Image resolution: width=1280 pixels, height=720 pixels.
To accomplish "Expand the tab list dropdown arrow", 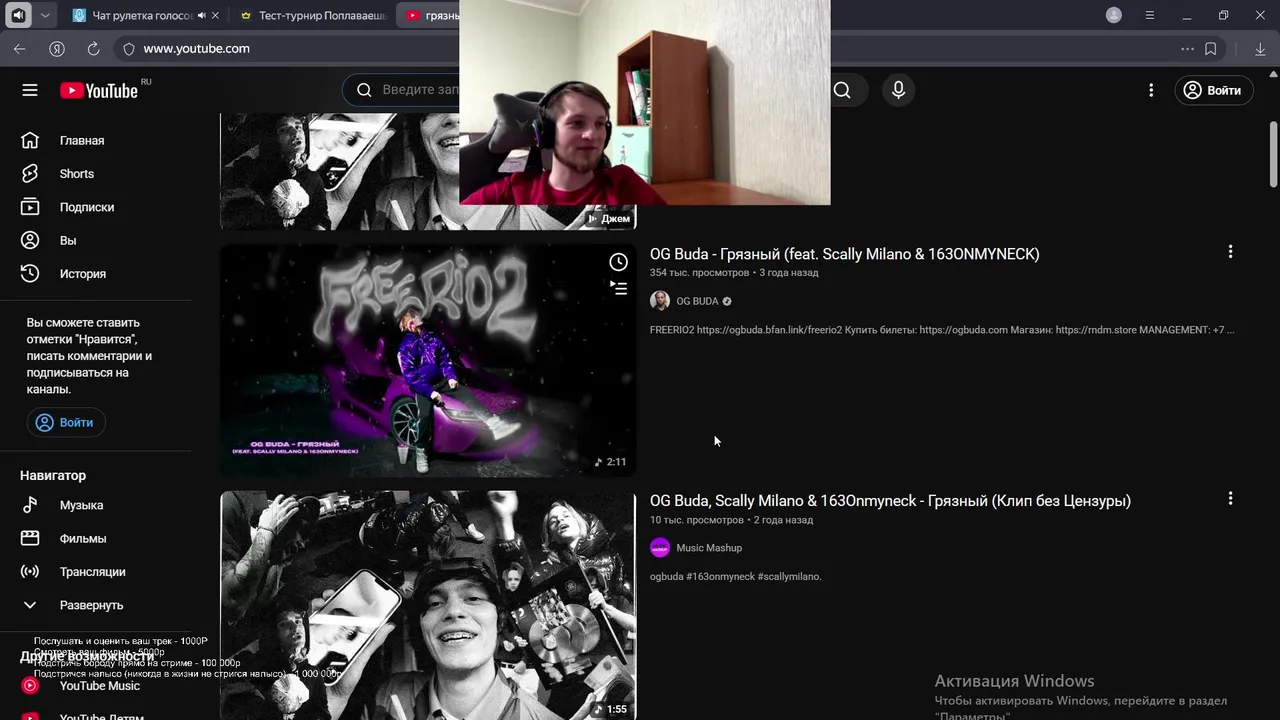I will coord(45,15).
